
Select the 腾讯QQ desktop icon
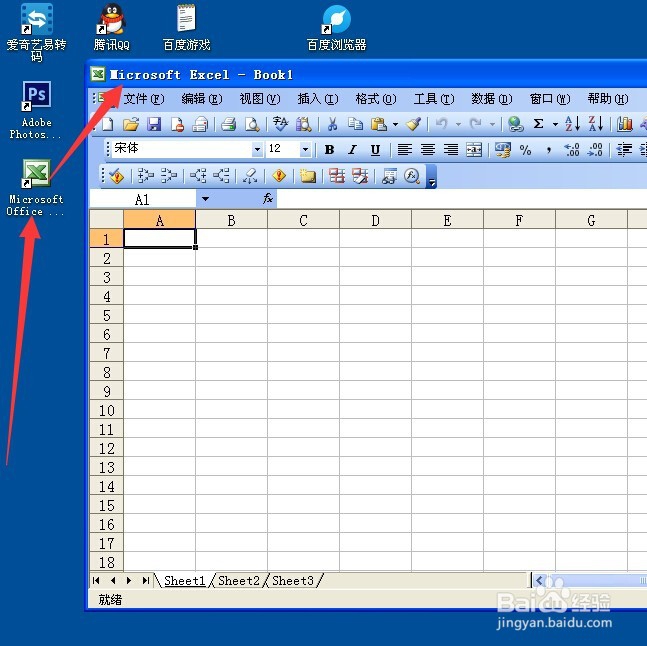click(x=111, y=27)
